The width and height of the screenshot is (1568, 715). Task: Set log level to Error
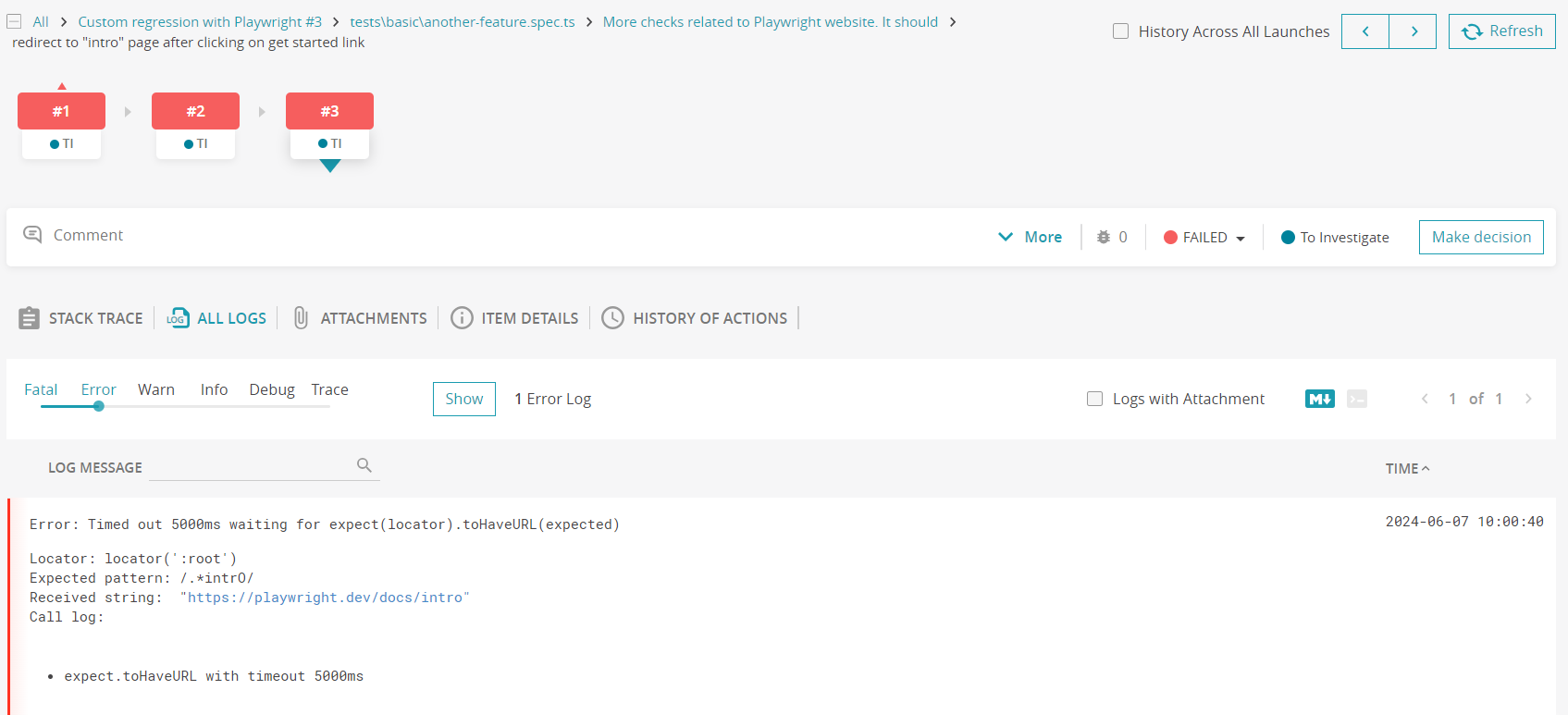(x=98, y=389)
